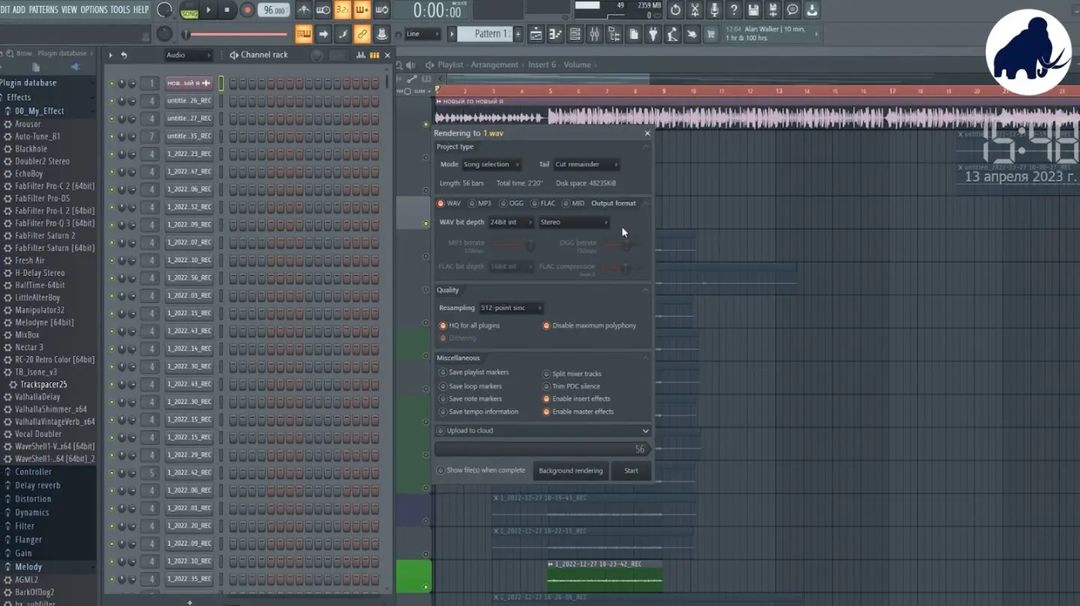Screen dimensions: 1080x606
Task: Enable Save playlist markers
Action: tap(474, 372)
